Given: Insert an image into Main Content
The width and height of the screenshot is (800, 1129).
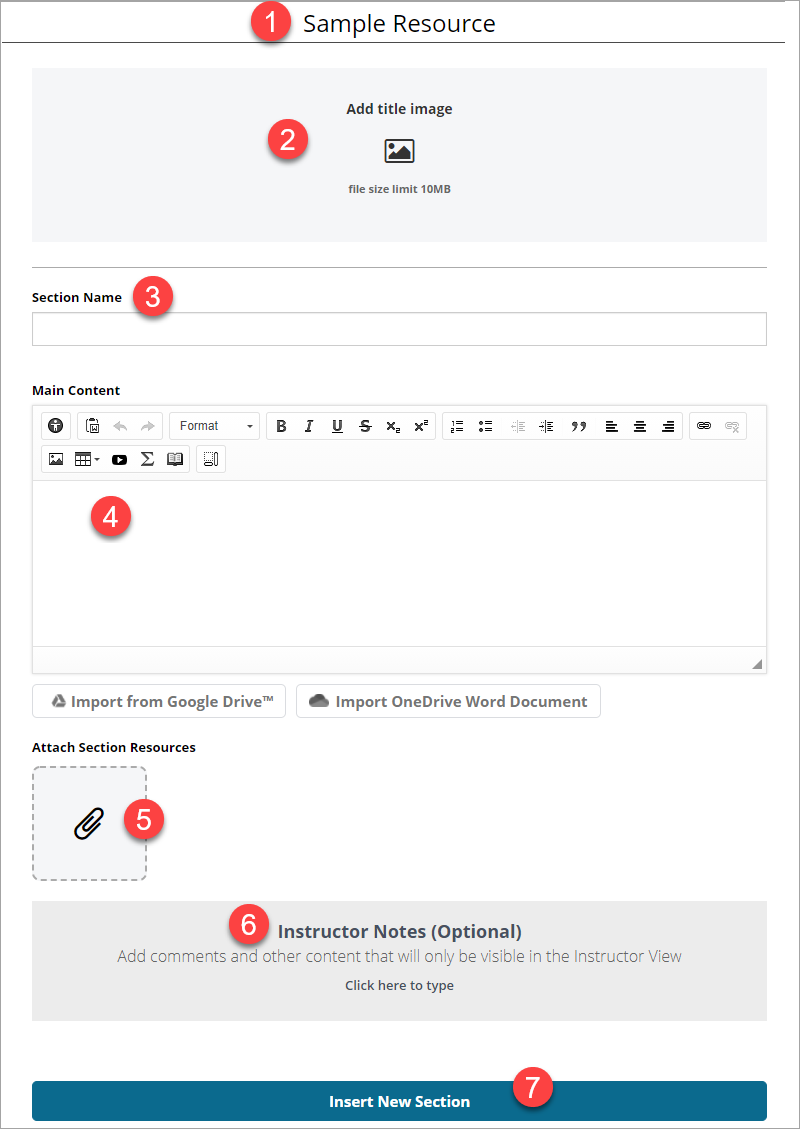Looking at the screenshot, I should pos(55,459).
